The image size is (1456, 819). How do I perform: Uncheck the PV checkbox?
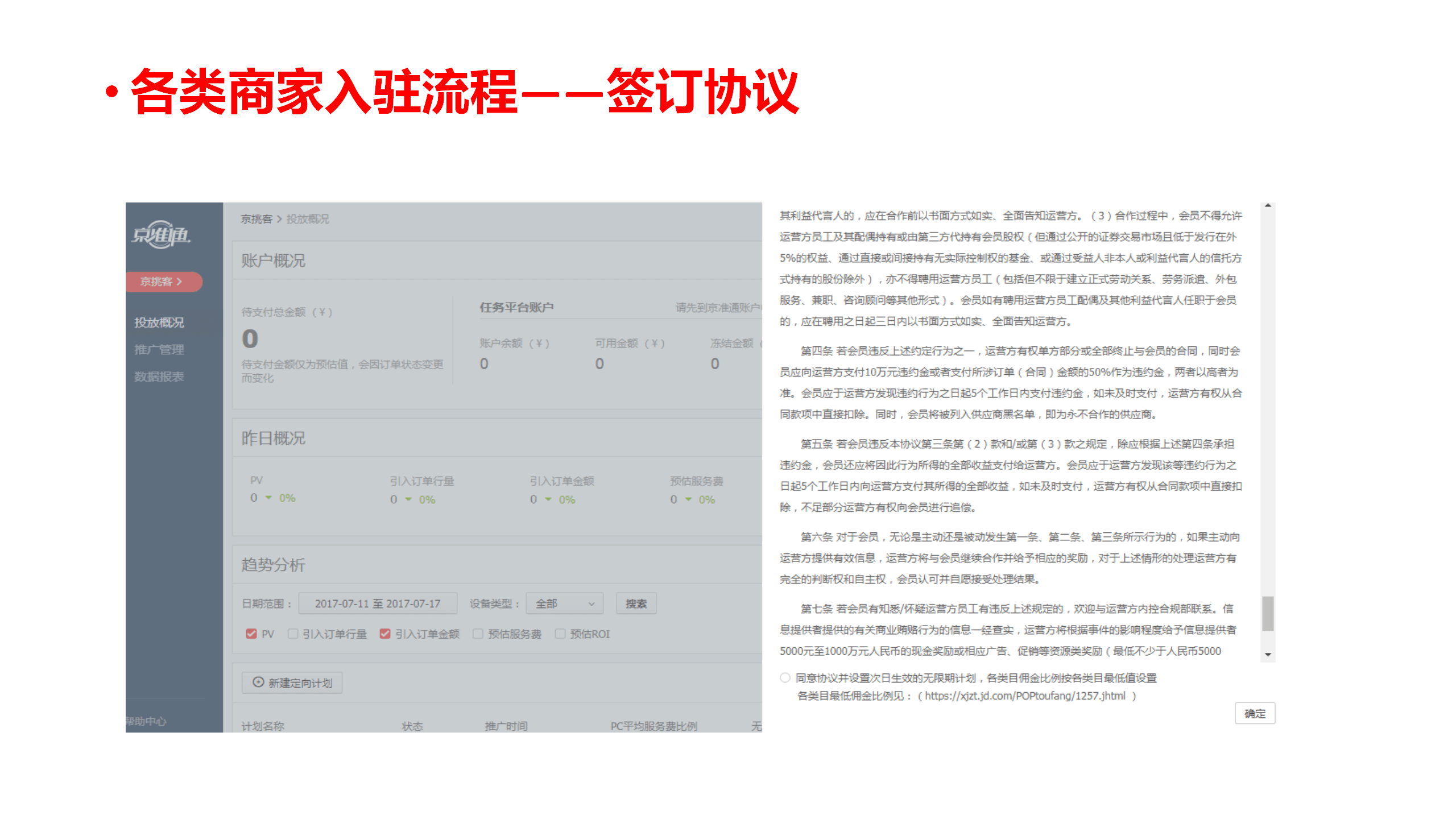(x=251, y=634)
